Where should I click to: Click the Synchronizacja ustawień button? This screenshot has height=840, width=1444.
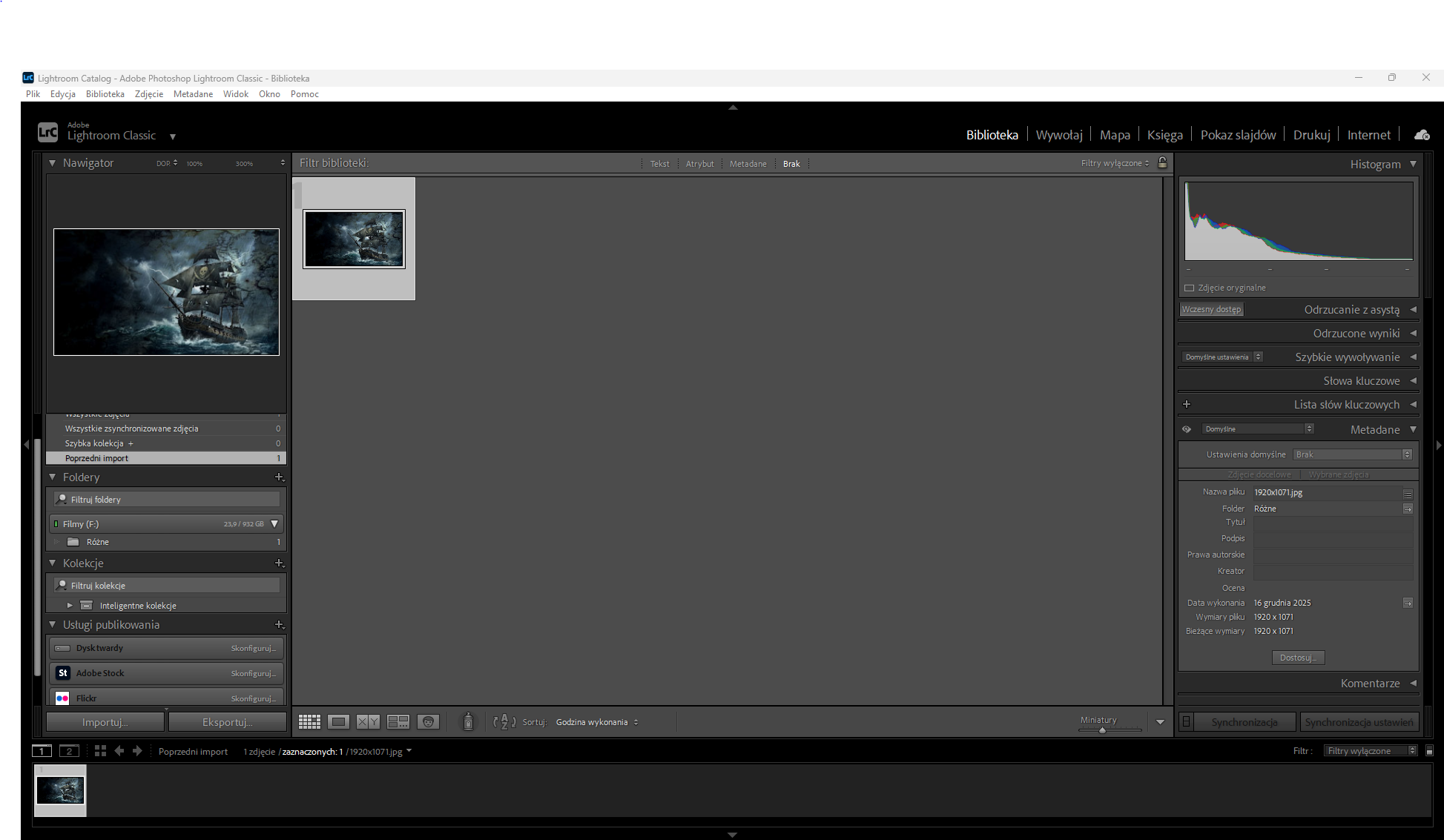(x=1359, y=722)
